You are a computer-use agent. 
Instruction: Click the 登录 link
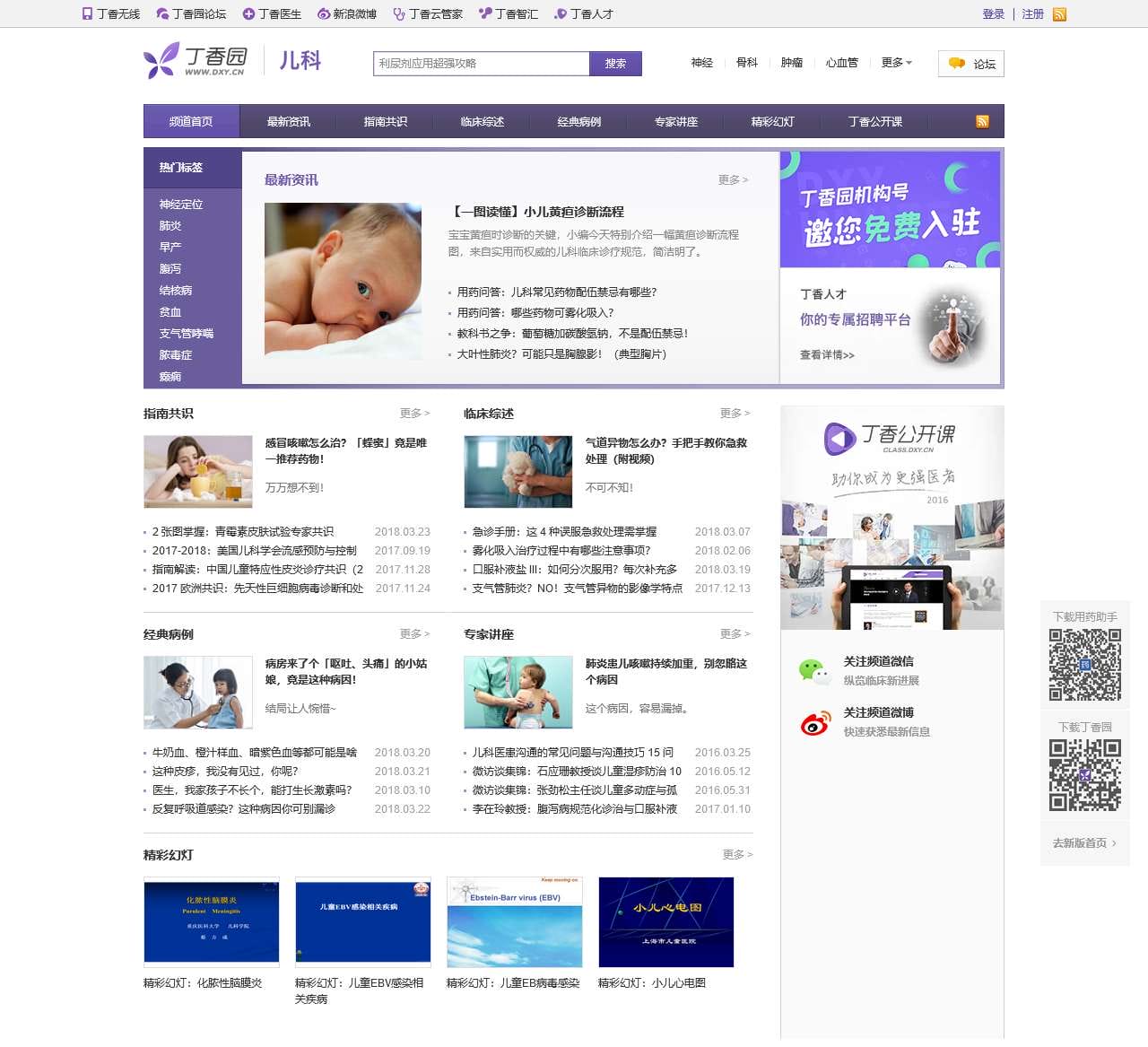click(x=994, y=14)
